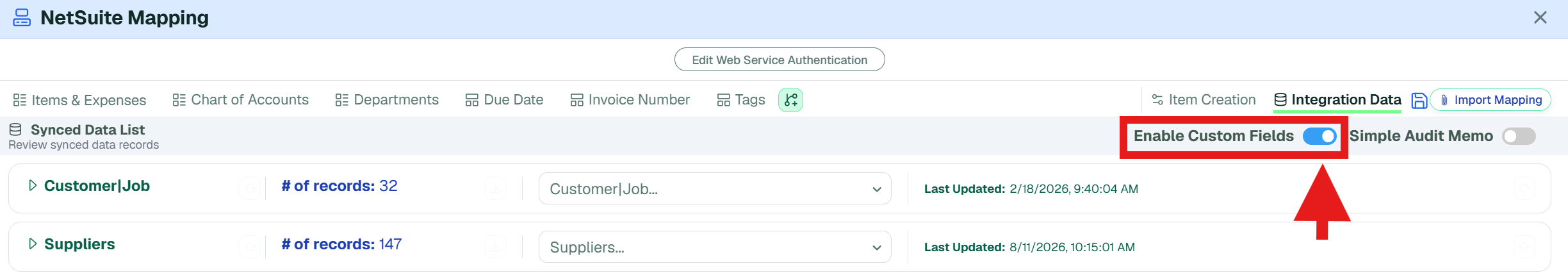Click the Synced Data List database icon
Viewport: 1568px width, 273px height.
click(15, 129)
